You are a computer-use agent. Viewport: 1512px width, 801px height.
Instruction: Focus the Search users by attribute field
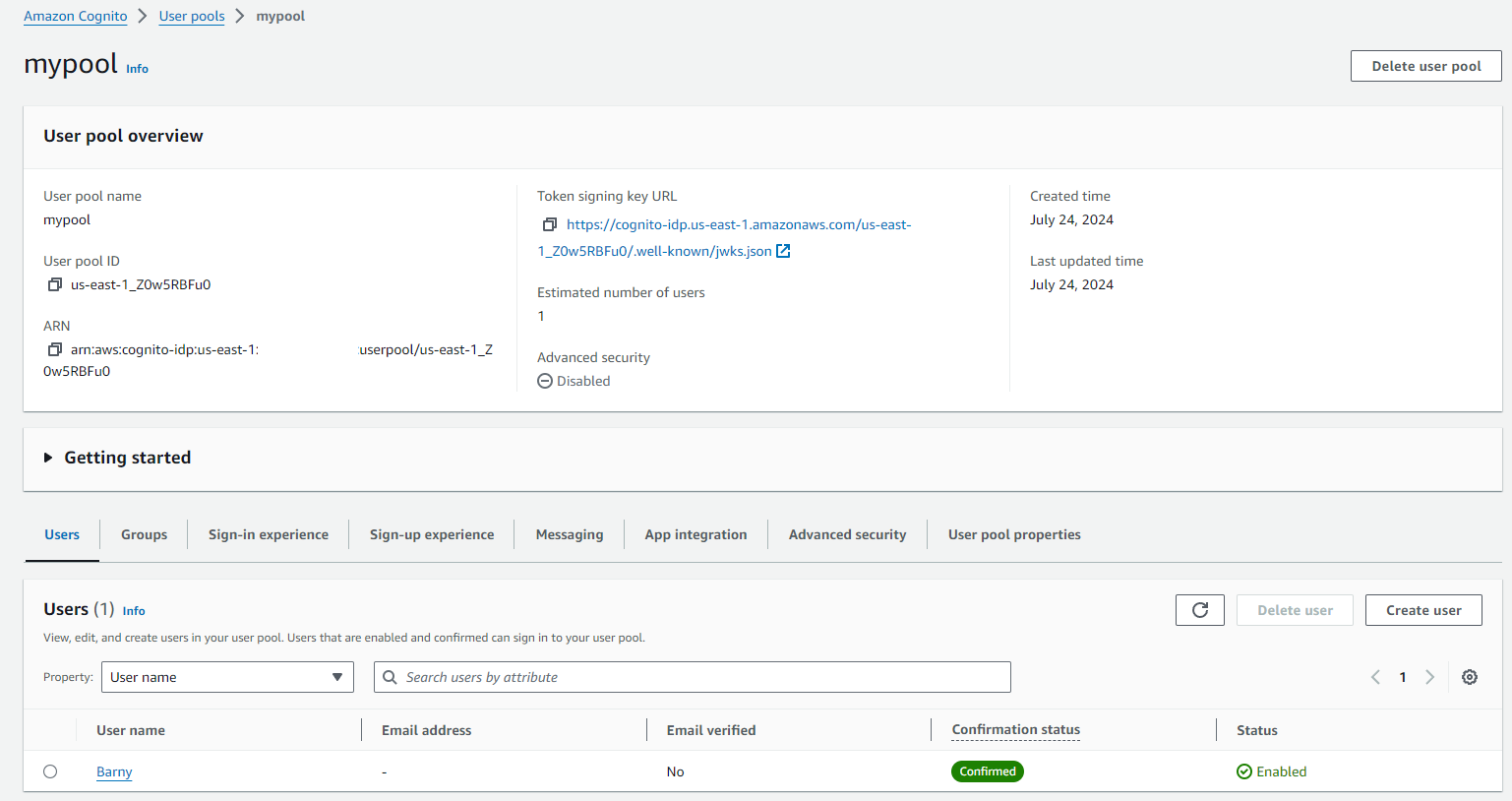click(x=693, y=677)
